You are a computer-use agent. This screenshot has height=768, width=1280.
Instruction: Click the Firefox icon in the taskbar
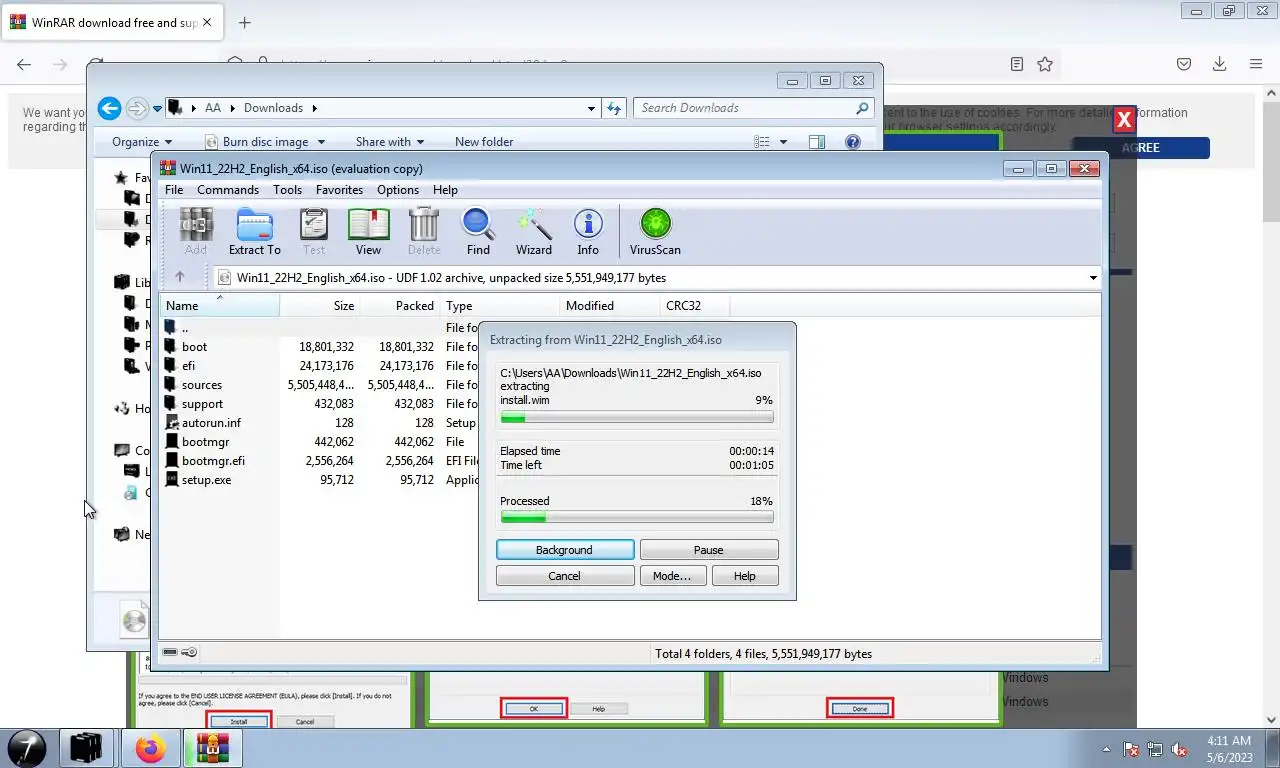tap(151, 748)
